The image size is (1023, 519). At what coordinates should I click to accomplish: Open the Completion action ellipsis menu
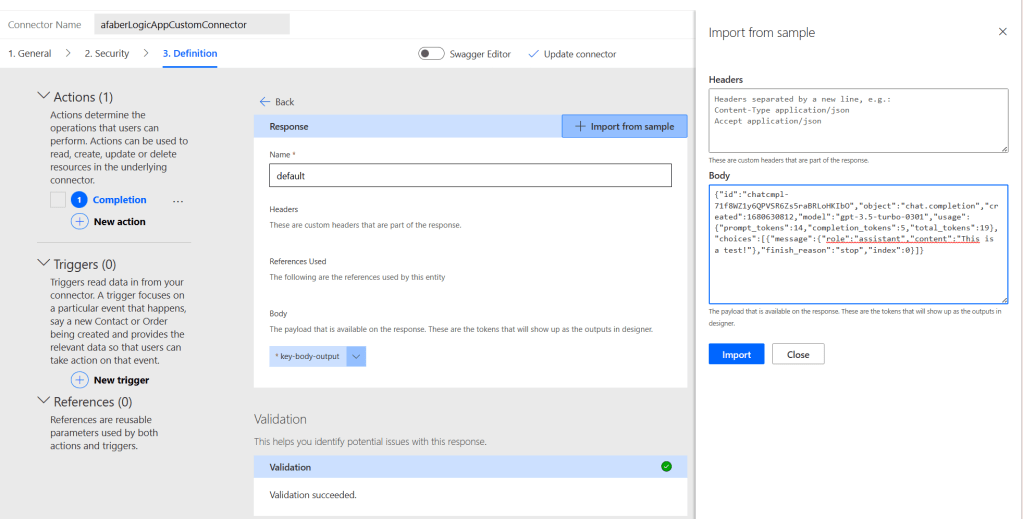click(x=178, y=200)
